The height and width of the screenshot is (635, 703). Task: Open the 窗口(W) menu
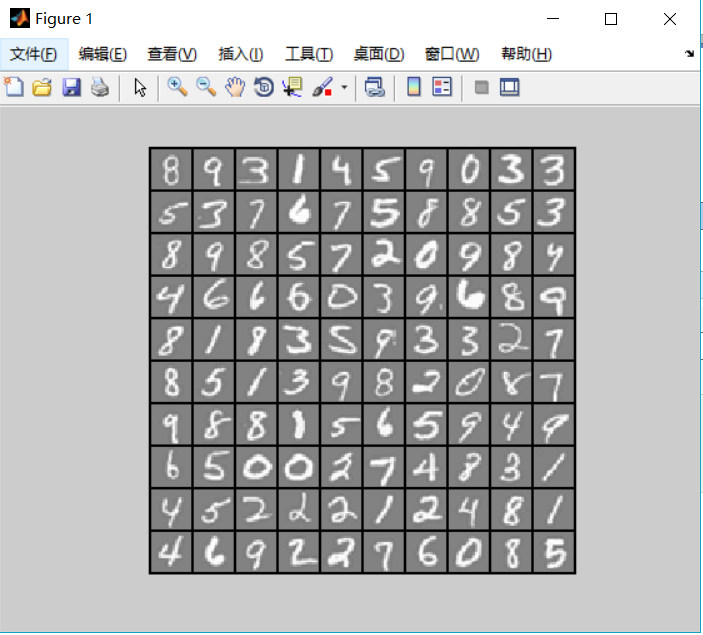click(452, 54)
